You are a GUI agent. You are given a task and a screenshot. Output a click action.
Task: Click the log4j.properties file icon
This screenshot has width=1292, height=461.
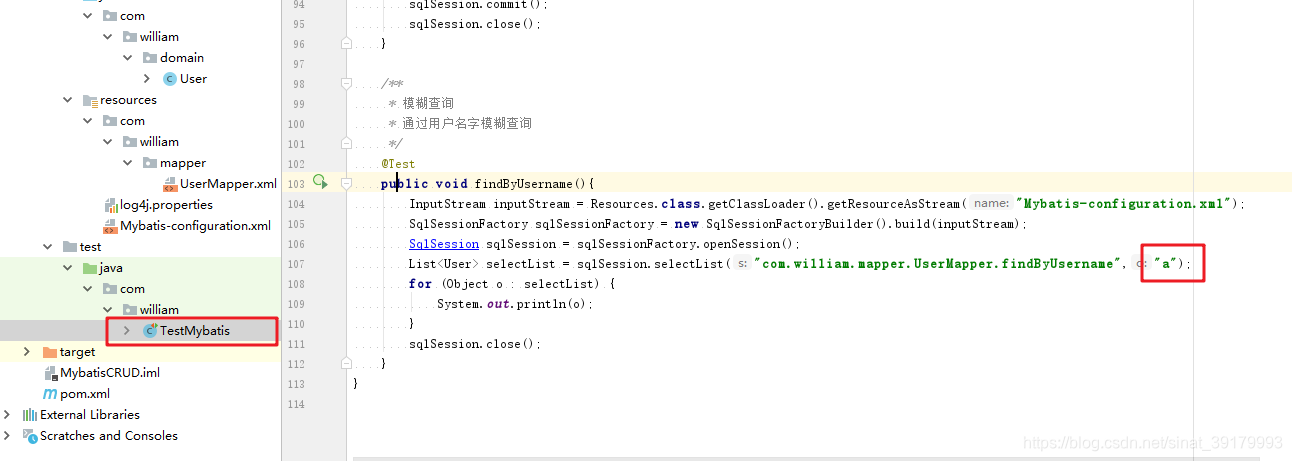click(112, 205)
